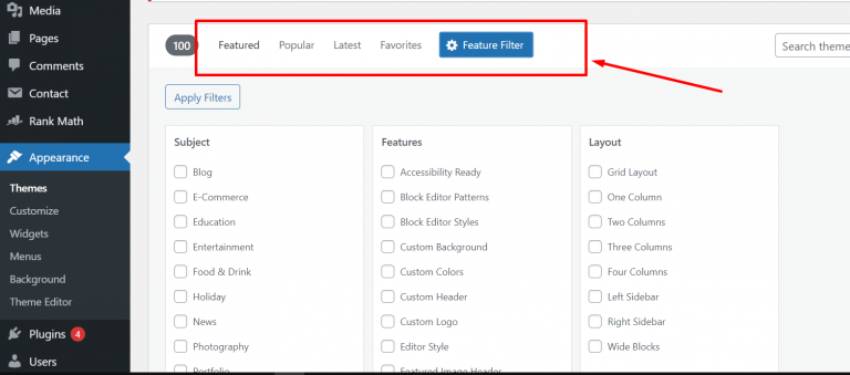850x375 pixels.
Task: Click the Apply Filters button
Action: coord(203,98)
